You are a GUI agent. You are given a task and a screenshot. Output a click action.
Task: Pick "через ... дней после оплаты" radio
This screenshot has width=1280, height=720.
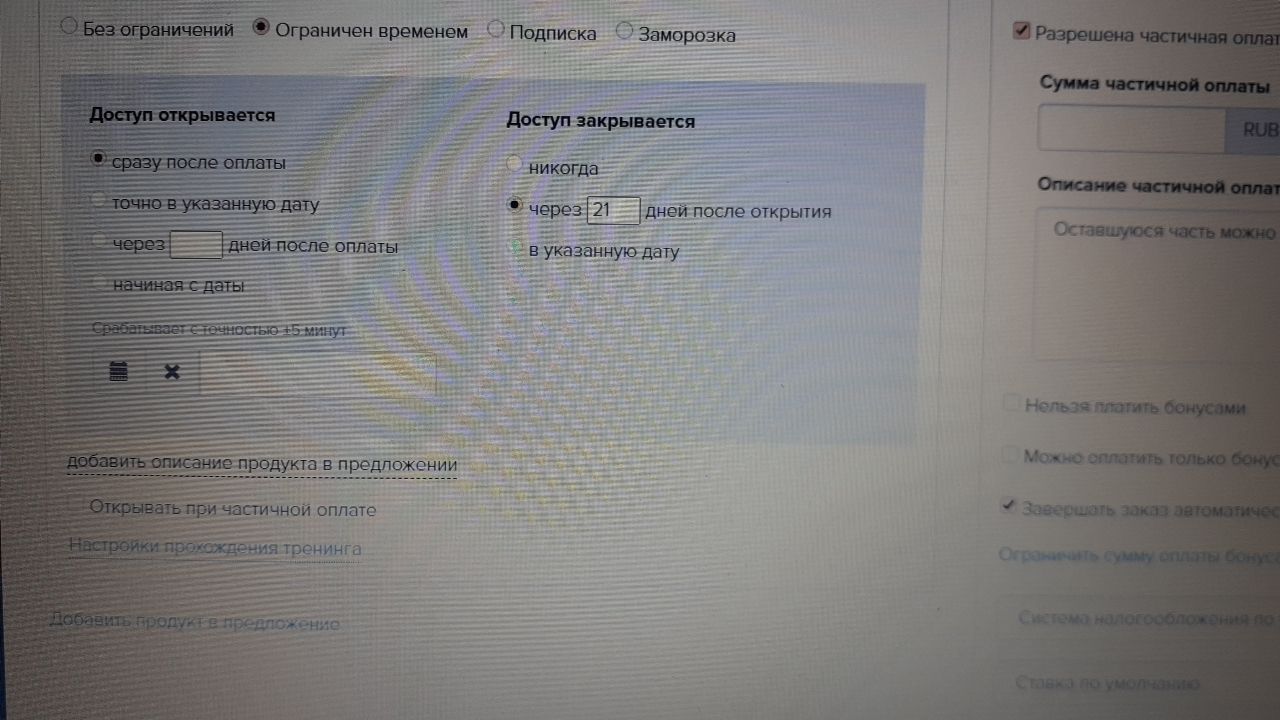pyautogui.click(x=98, y=241)
